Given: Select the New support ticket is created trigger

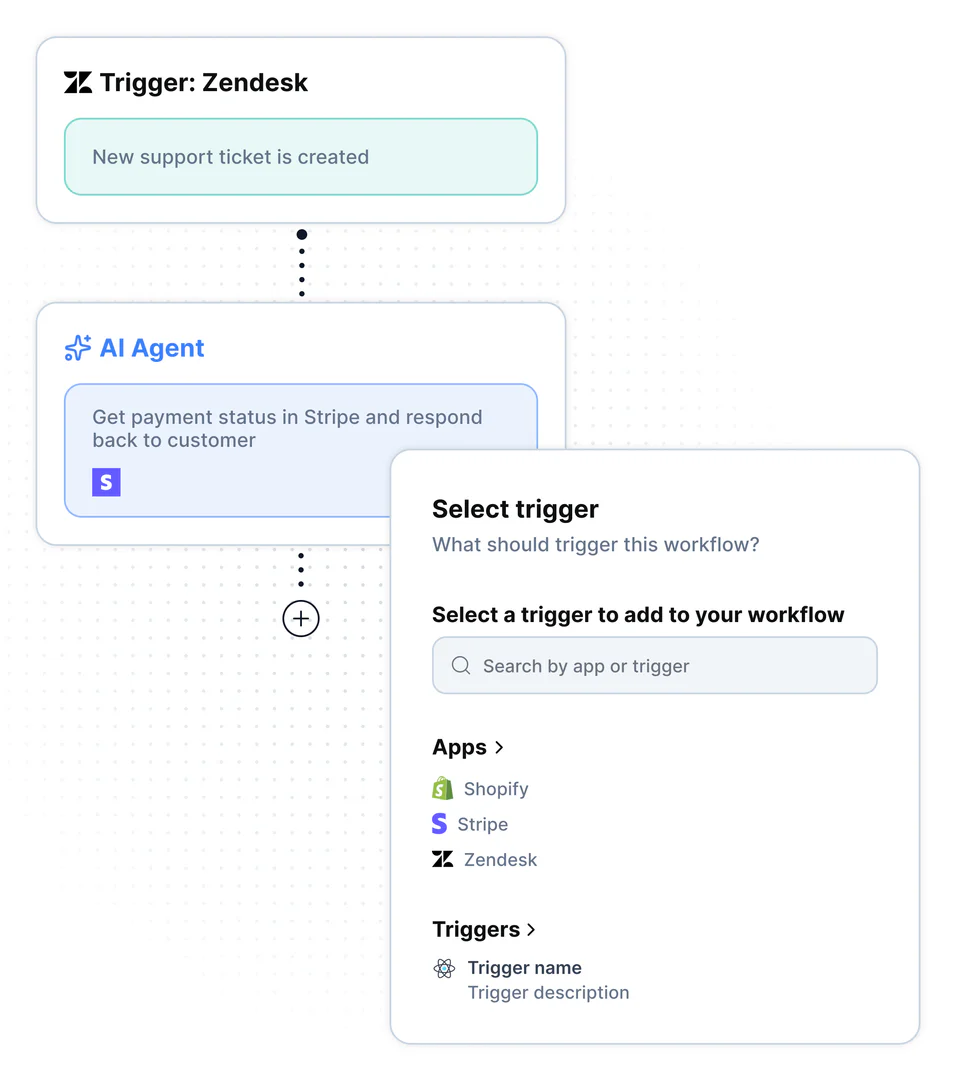Looking at the screenshot, I should [300, 156].
